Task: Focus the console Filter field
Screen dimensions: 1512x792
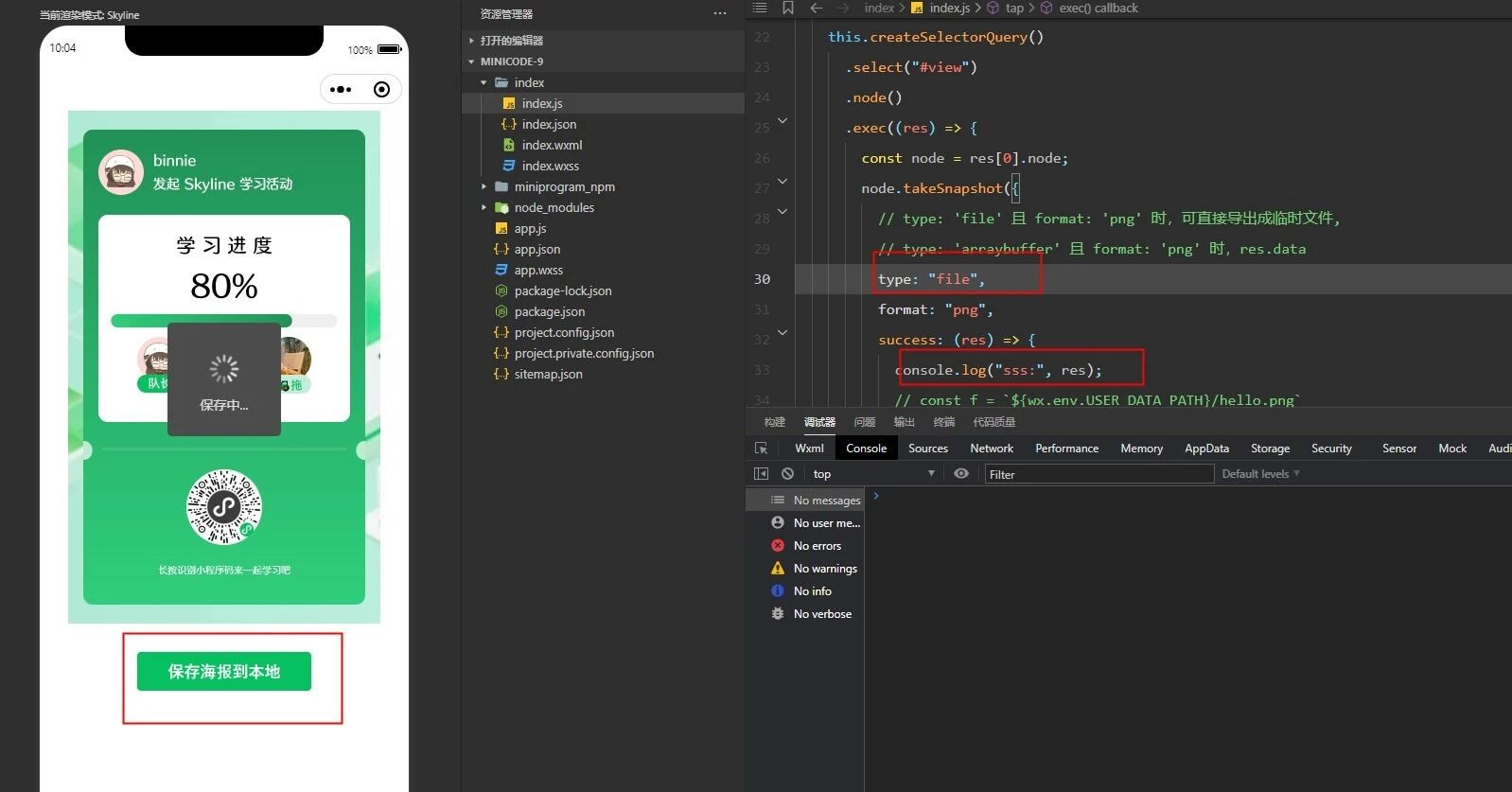Action: pyautogui.click(x=1099, y=474)
